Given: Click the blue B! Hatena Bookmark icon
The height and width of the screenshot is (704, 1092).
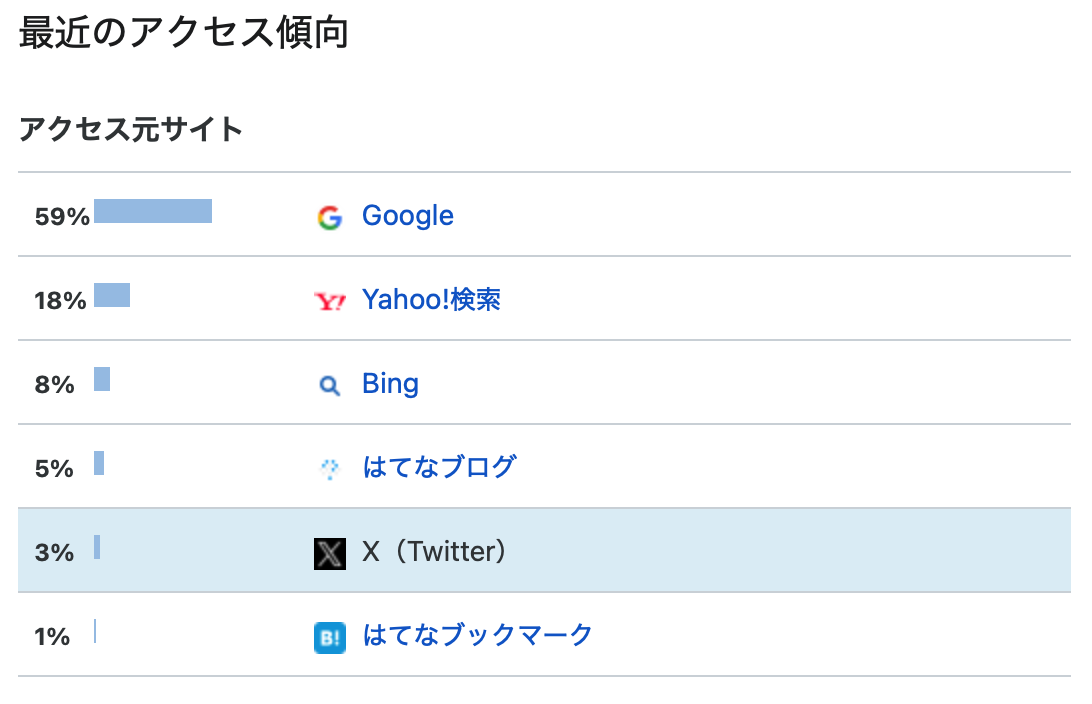Looking at the screenshot, I should click(x=330, y=638).
